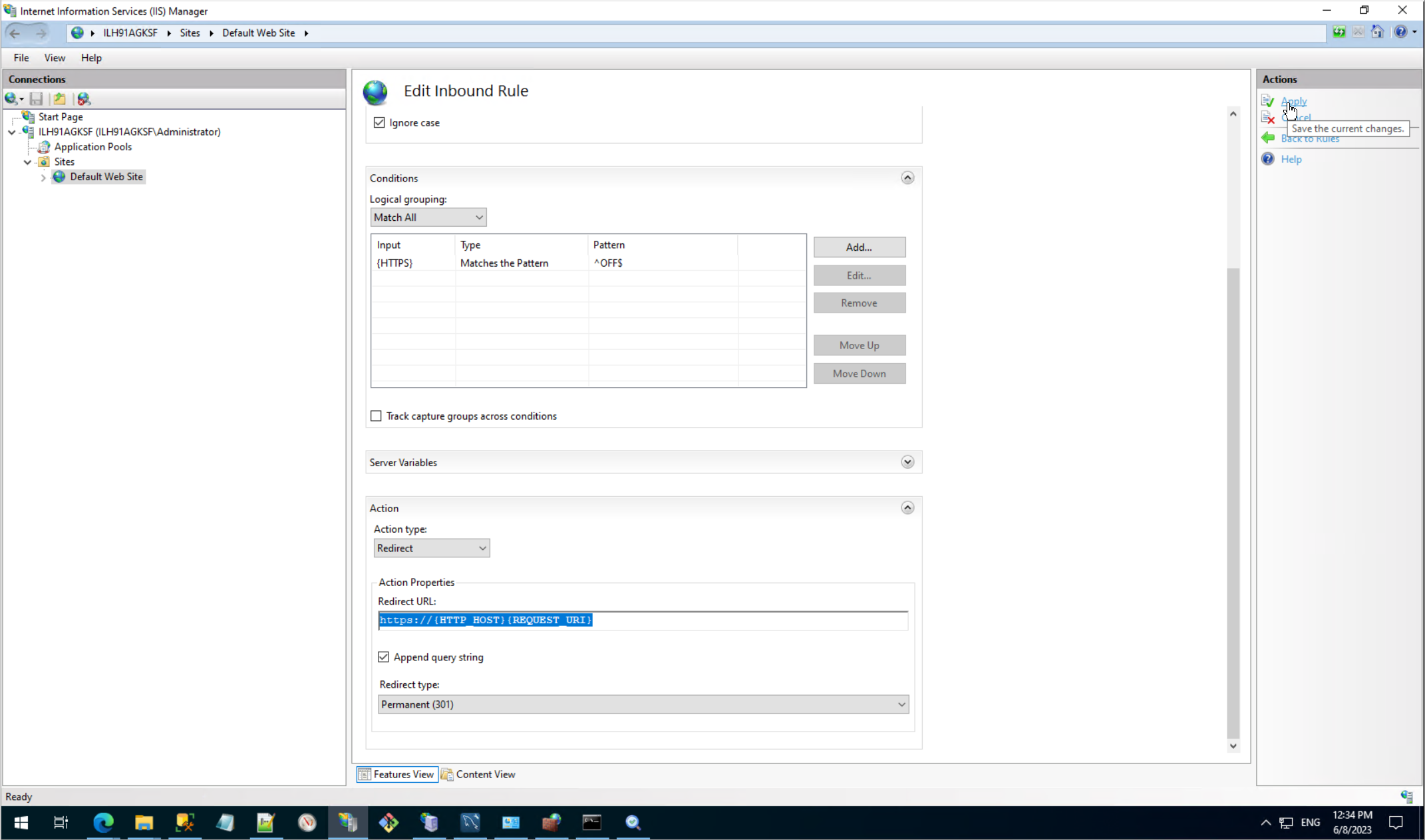This screenshot has width=1425, height=840.
Task: Click the back navigation arrow
Action: click(x=15, y=33)
